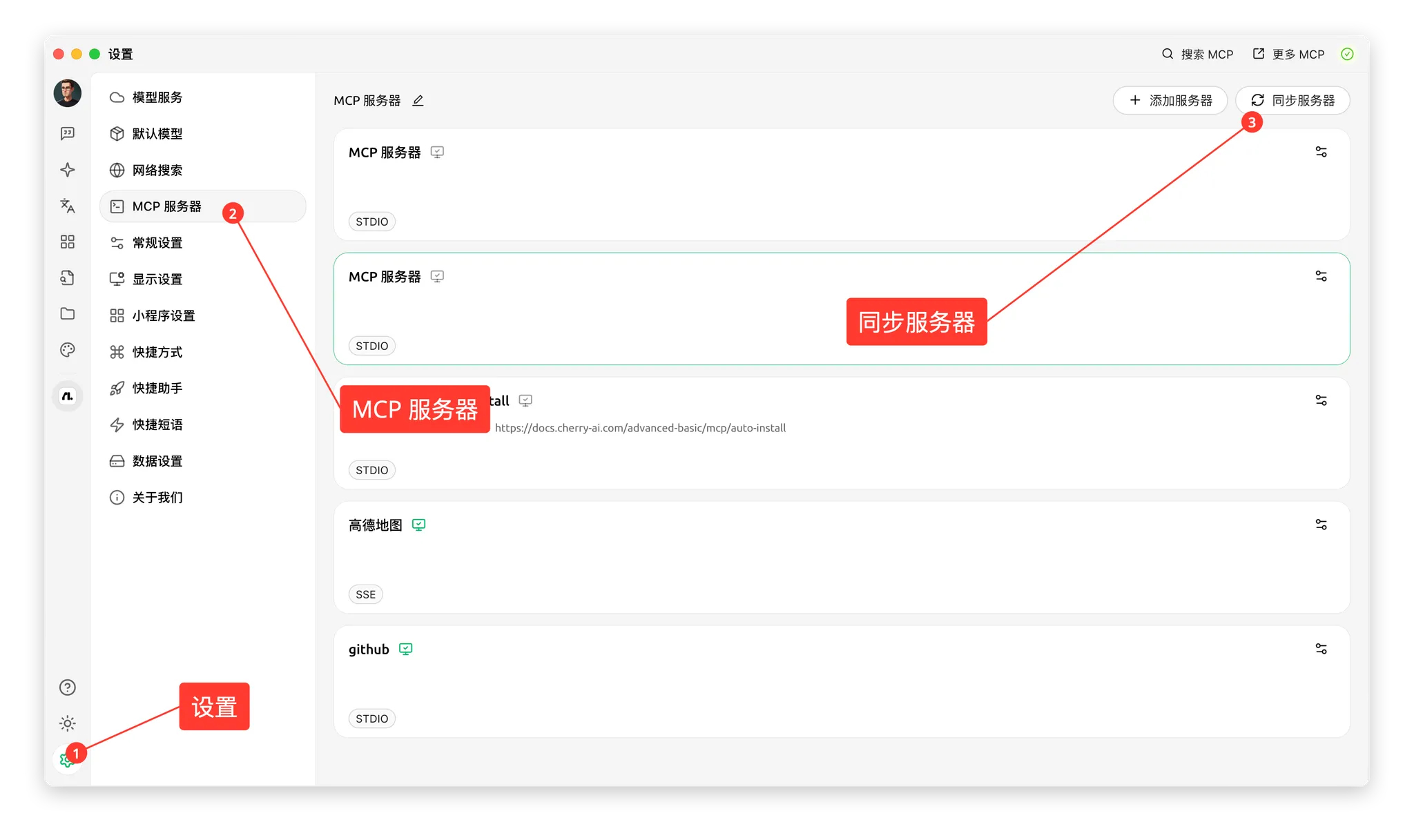The height and width of the screenshot is (840, 1414).
Task: Open the mini apps grid icon
Action: click(67, 242)
